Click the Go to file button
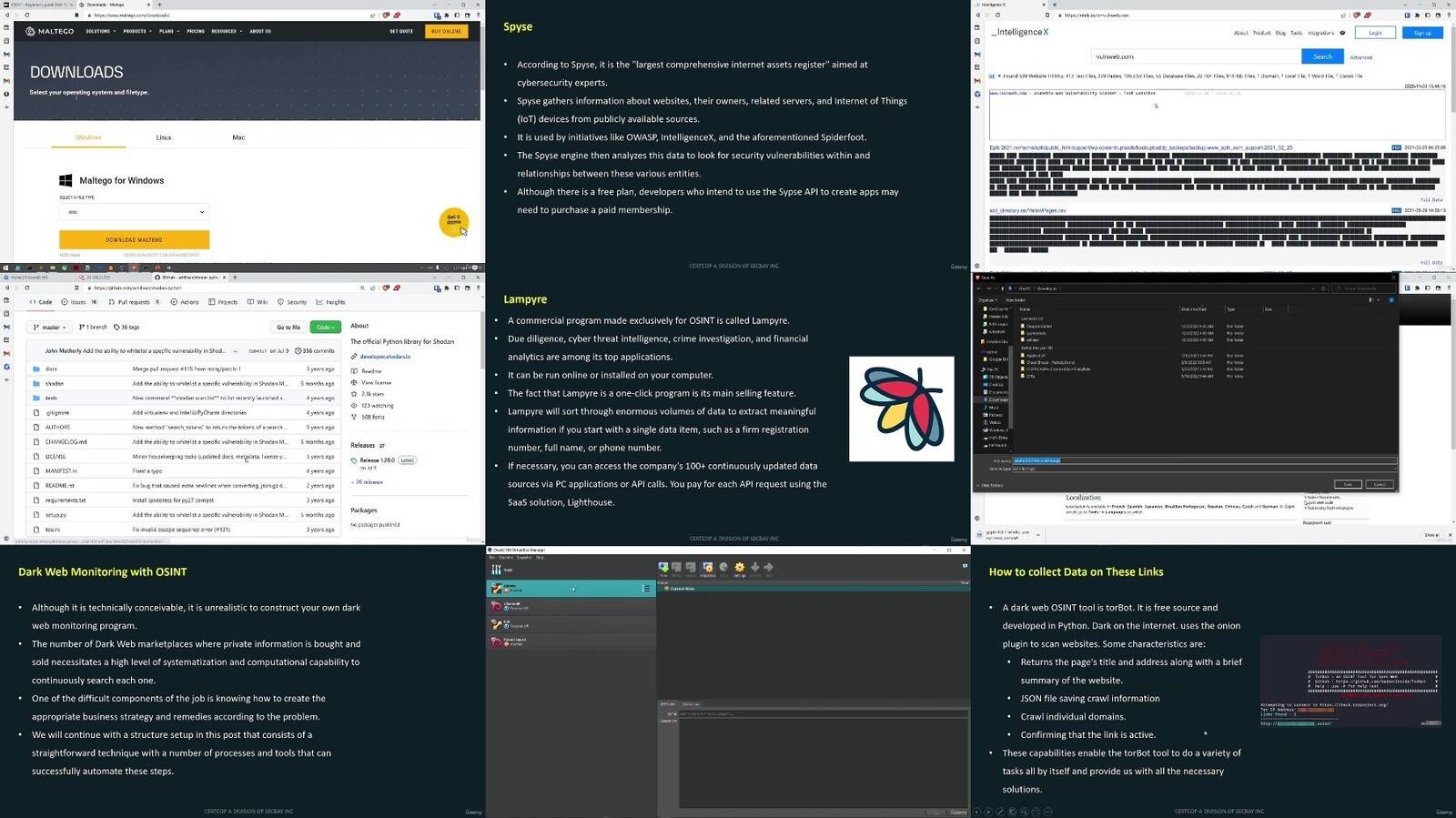The width and height of the screenshot is (1456, 818). click(288, 327)
